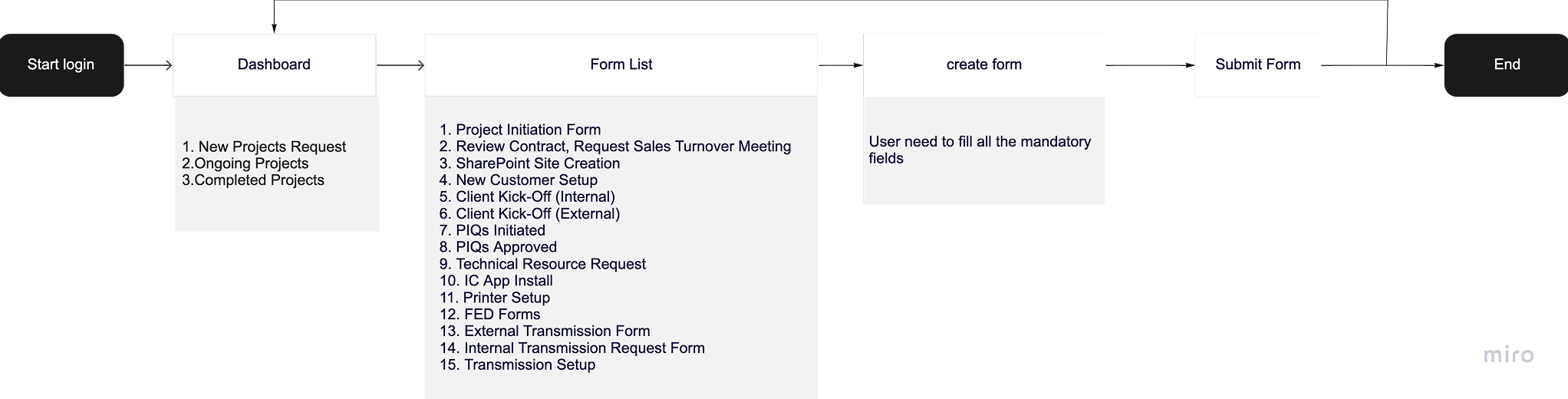The image size is (1568, 399).
Task: Select New Projects Request entry
Action: 264,147
